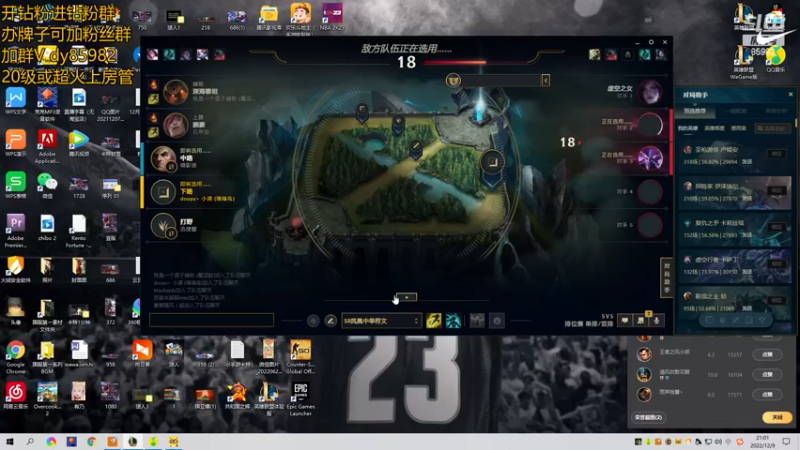Open the Adobe Premiere desktop icon
This screenshot has width=800, height=450.
click(15, 231)
